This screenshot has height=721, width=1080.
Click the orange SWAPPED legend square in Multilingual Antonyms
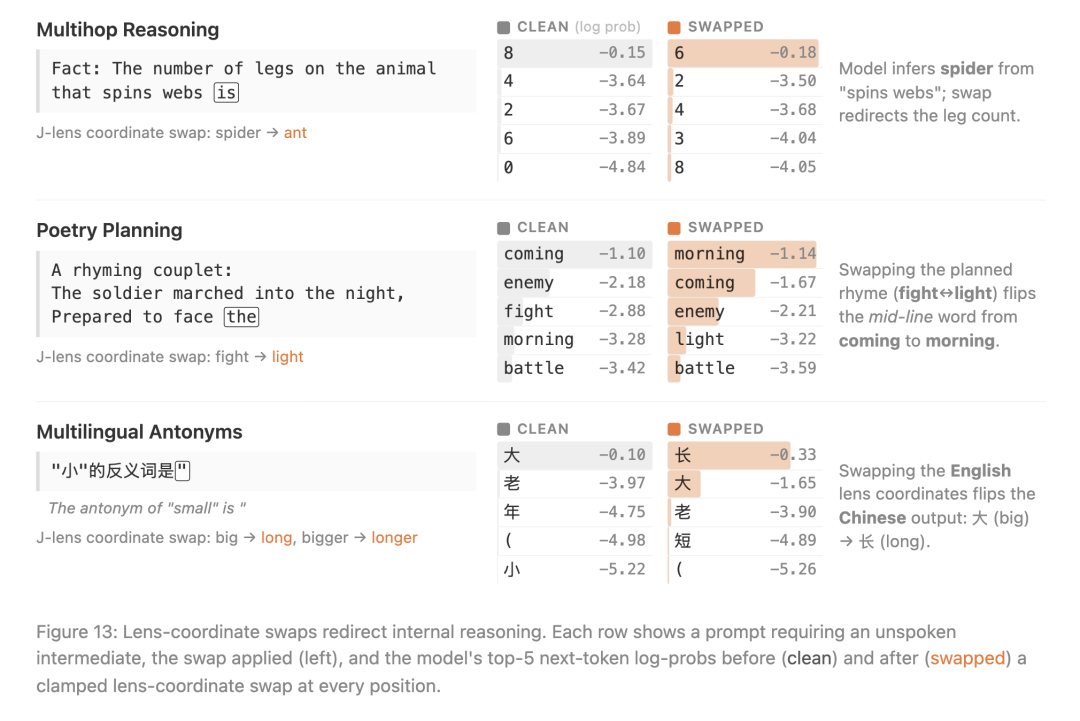(674, 429)
